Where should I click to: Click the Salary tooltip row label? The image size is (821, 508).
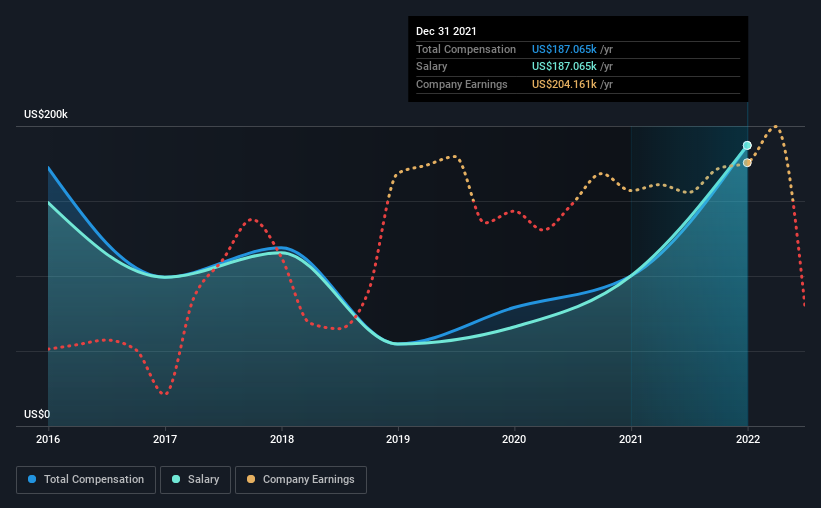point(431,67)
